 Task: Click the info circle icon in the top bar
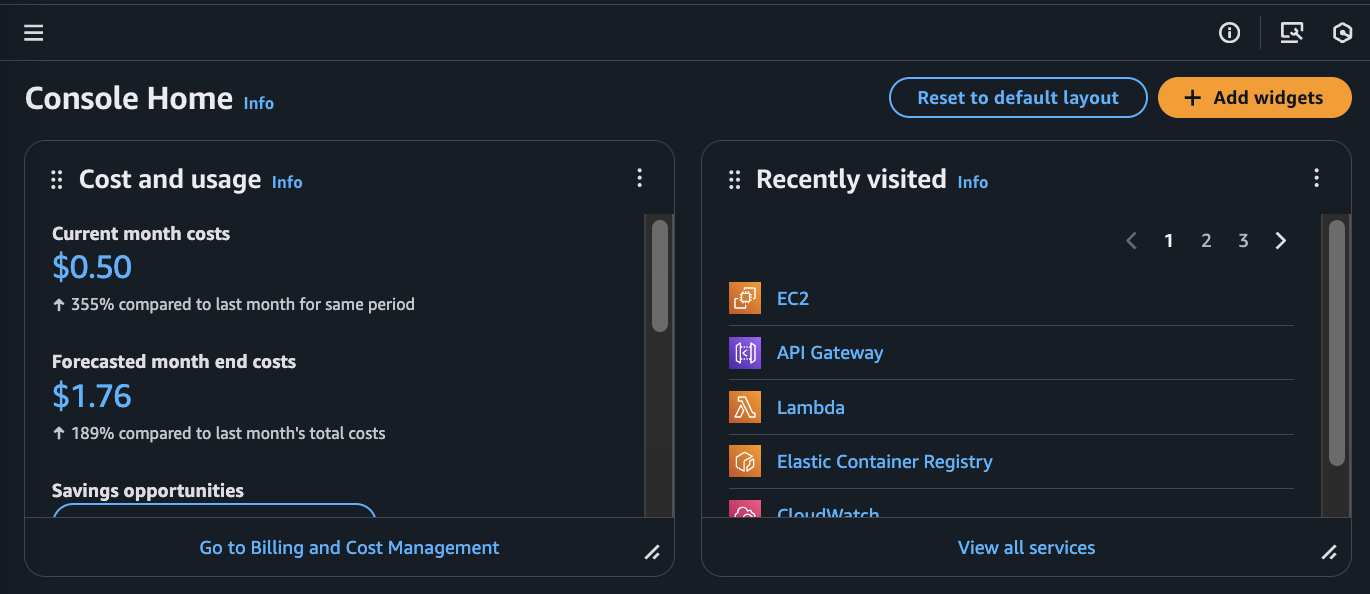[1229, 32]
